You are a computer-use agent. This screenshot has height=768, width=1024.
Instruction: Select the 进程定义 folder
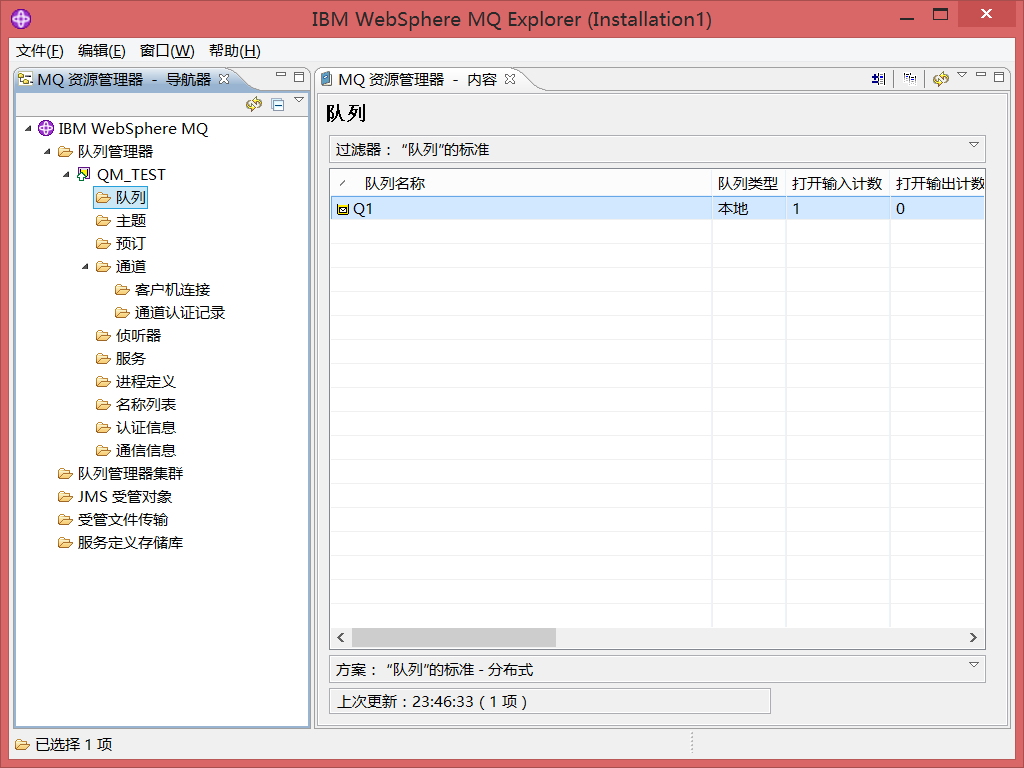(136, 381)
